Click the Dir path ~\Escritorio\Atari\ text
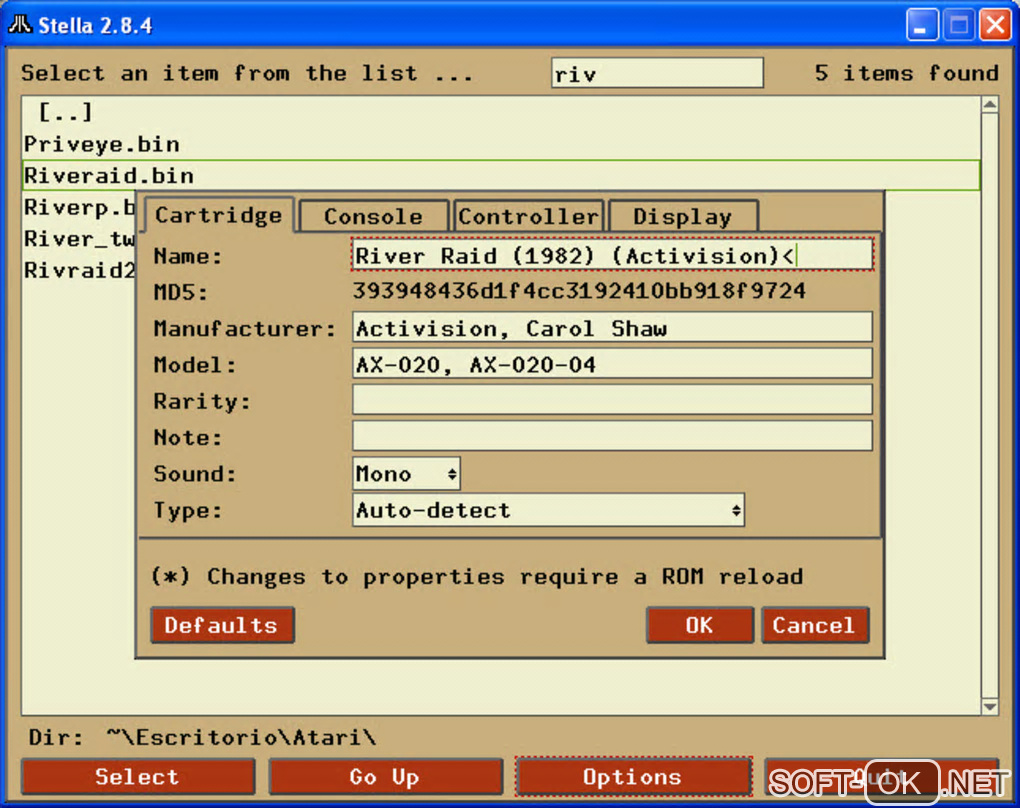The image size is (1020, 808). [241, 737]
